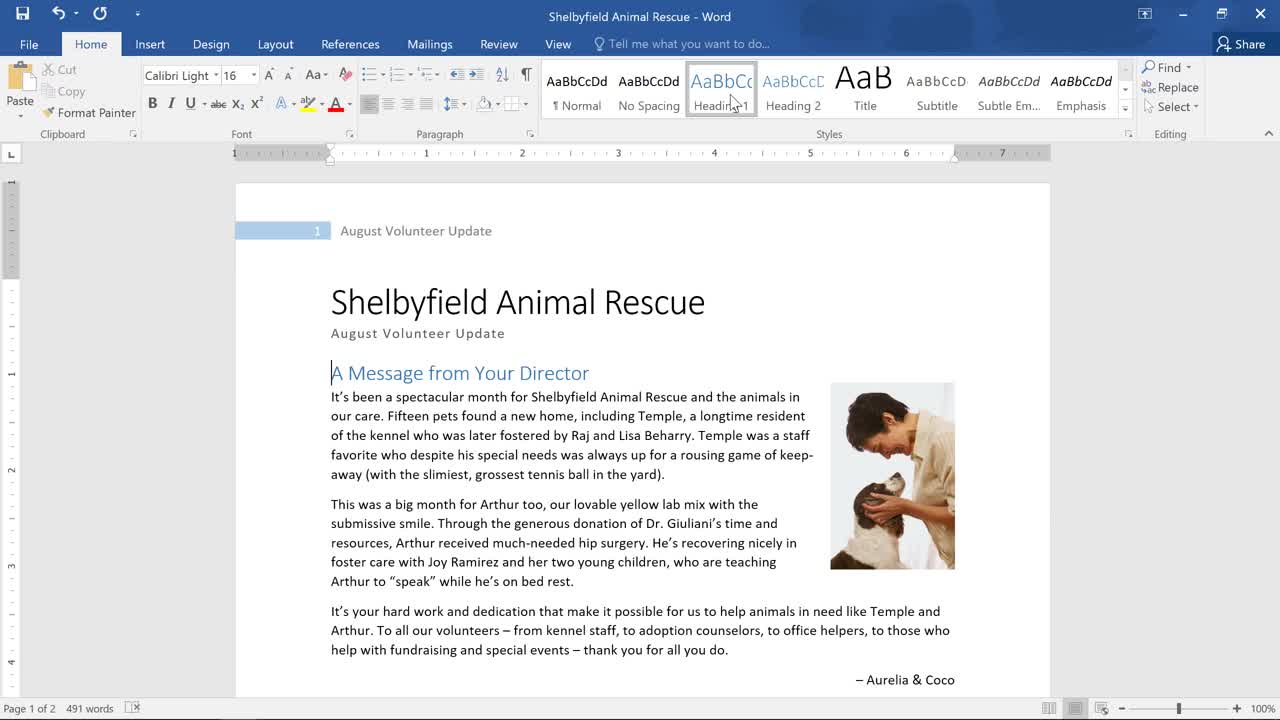Justify the paragraph text
The height and width of the screenshot is (720, 1280).
click(426, 104)
